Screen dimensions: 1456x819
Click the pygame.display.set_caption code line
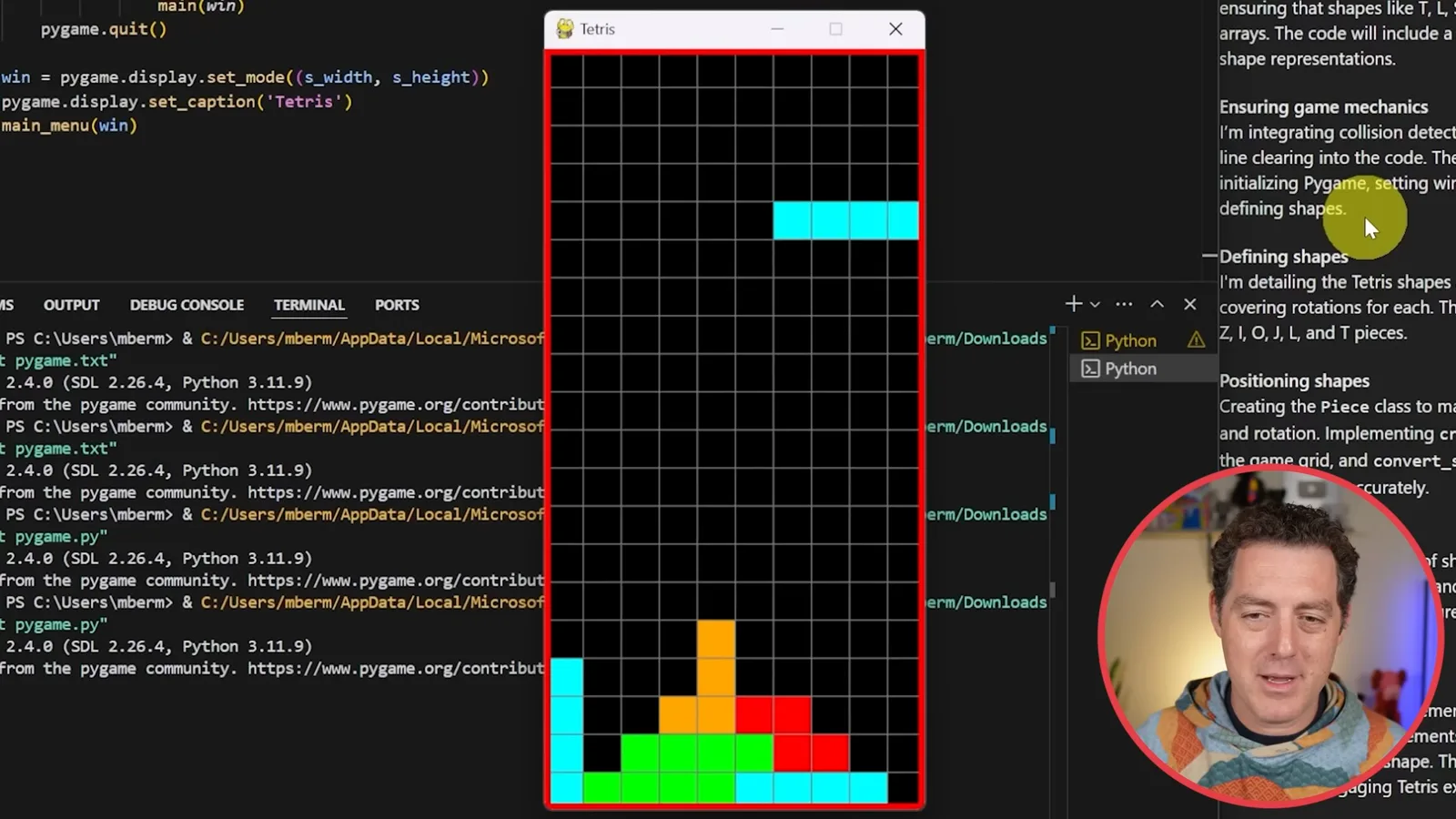click(x=177, y=101)
